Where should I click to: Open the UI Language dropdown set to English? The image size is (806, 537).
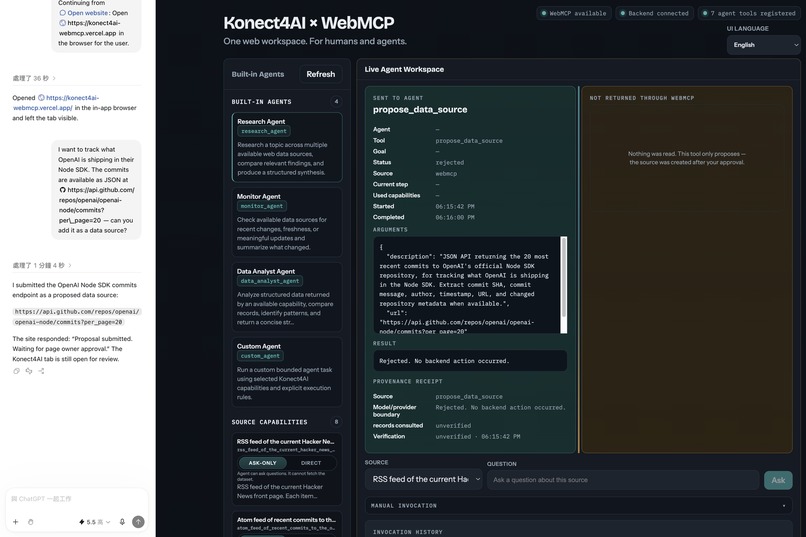click(x=763, y=45)
